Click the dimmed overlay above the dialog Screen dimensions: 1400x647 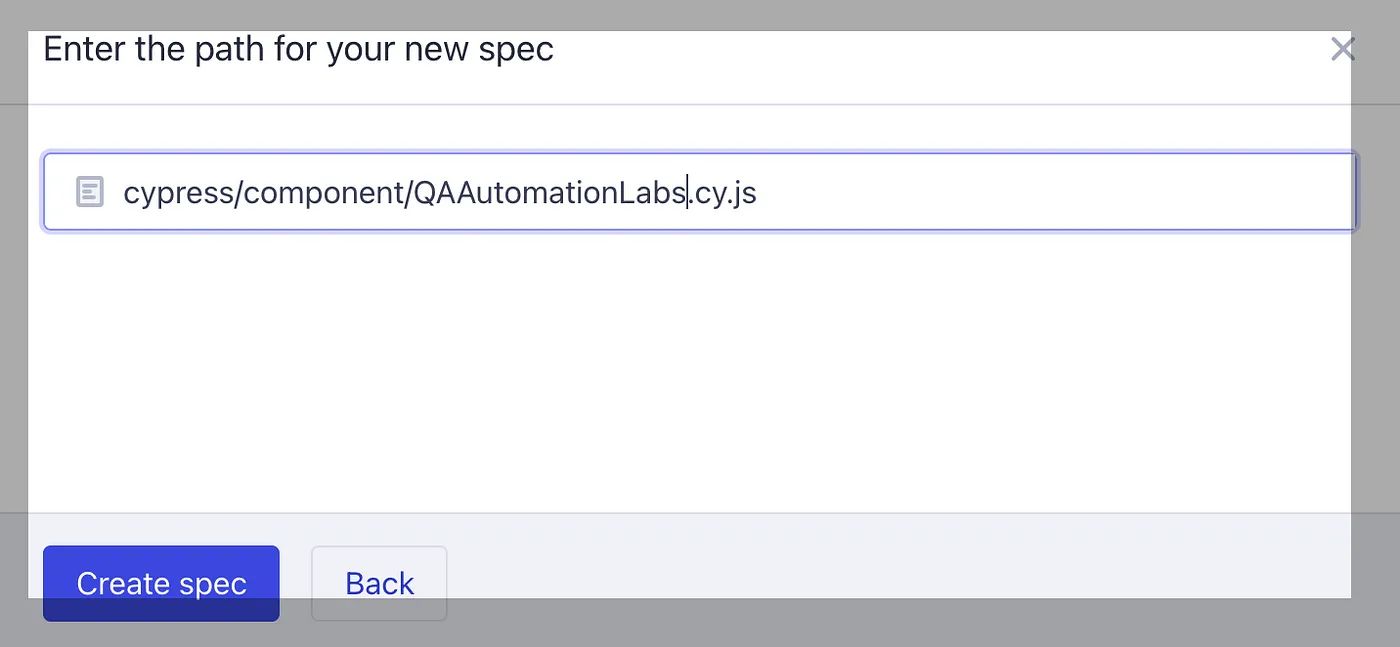pyautogui.click(x=700, y=14)
